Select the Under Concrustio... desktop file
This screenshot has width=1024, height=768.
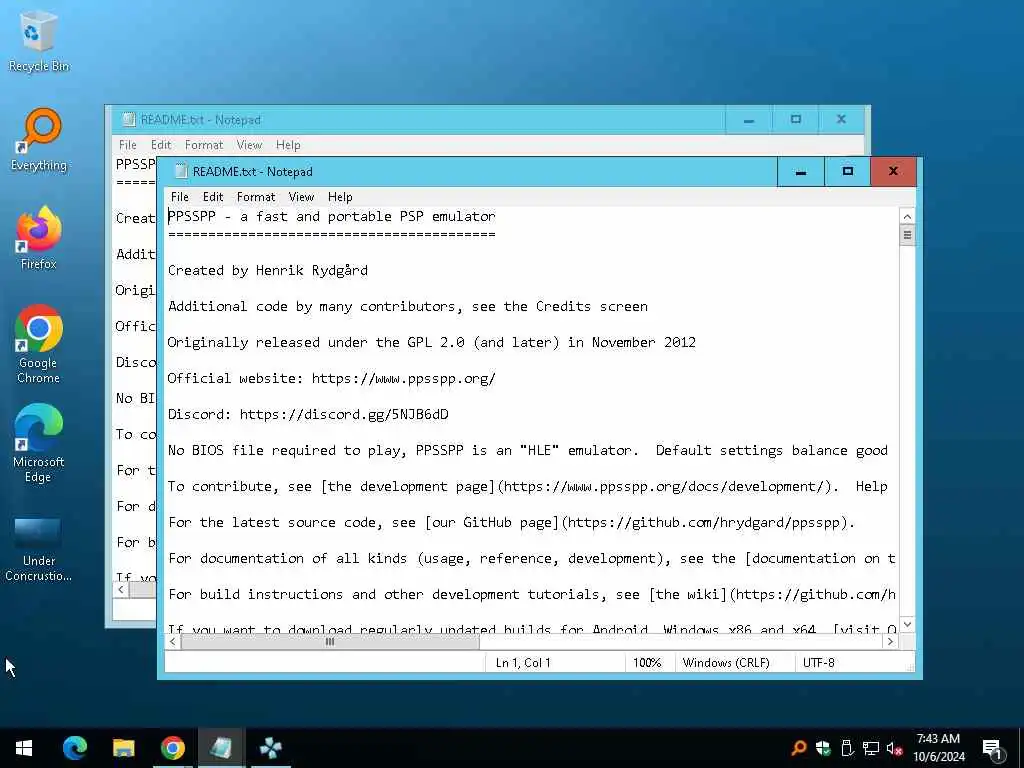point(39,549)
